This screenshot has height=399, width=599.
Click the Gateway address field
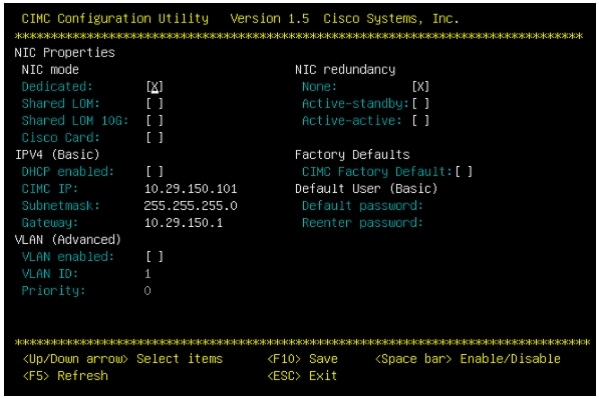(183, 222)
